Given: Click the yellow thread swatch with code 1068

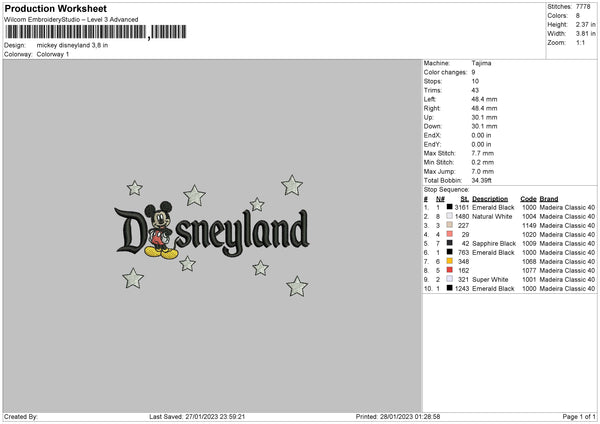Looking at the screenshot, I should [450, 261].
